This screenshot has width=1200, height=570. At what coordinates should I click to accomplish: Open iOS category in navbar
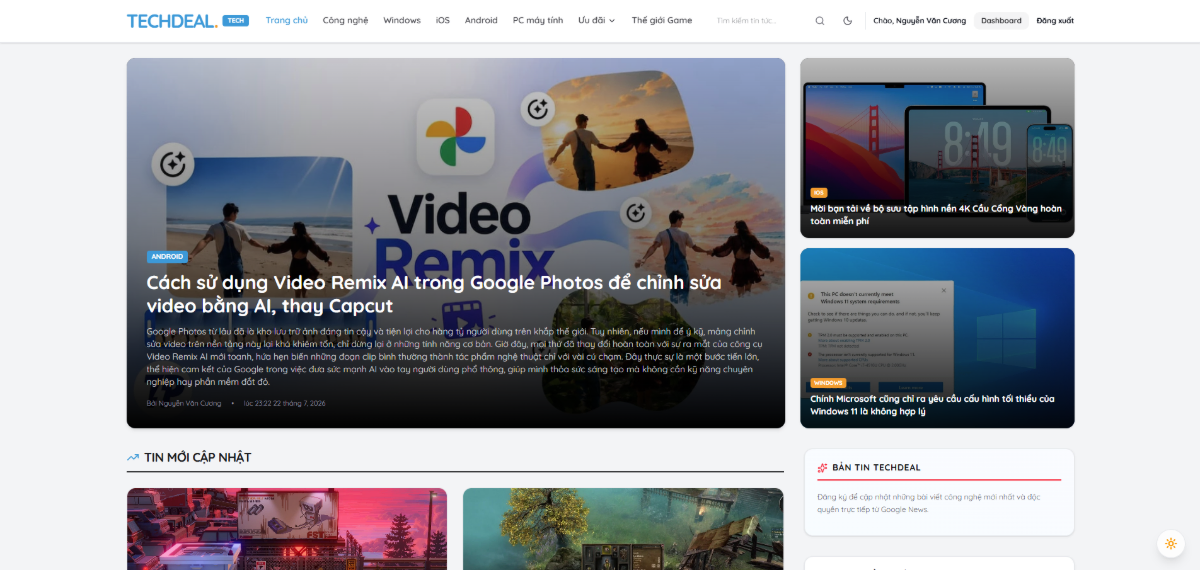click(x=443, y=20)
